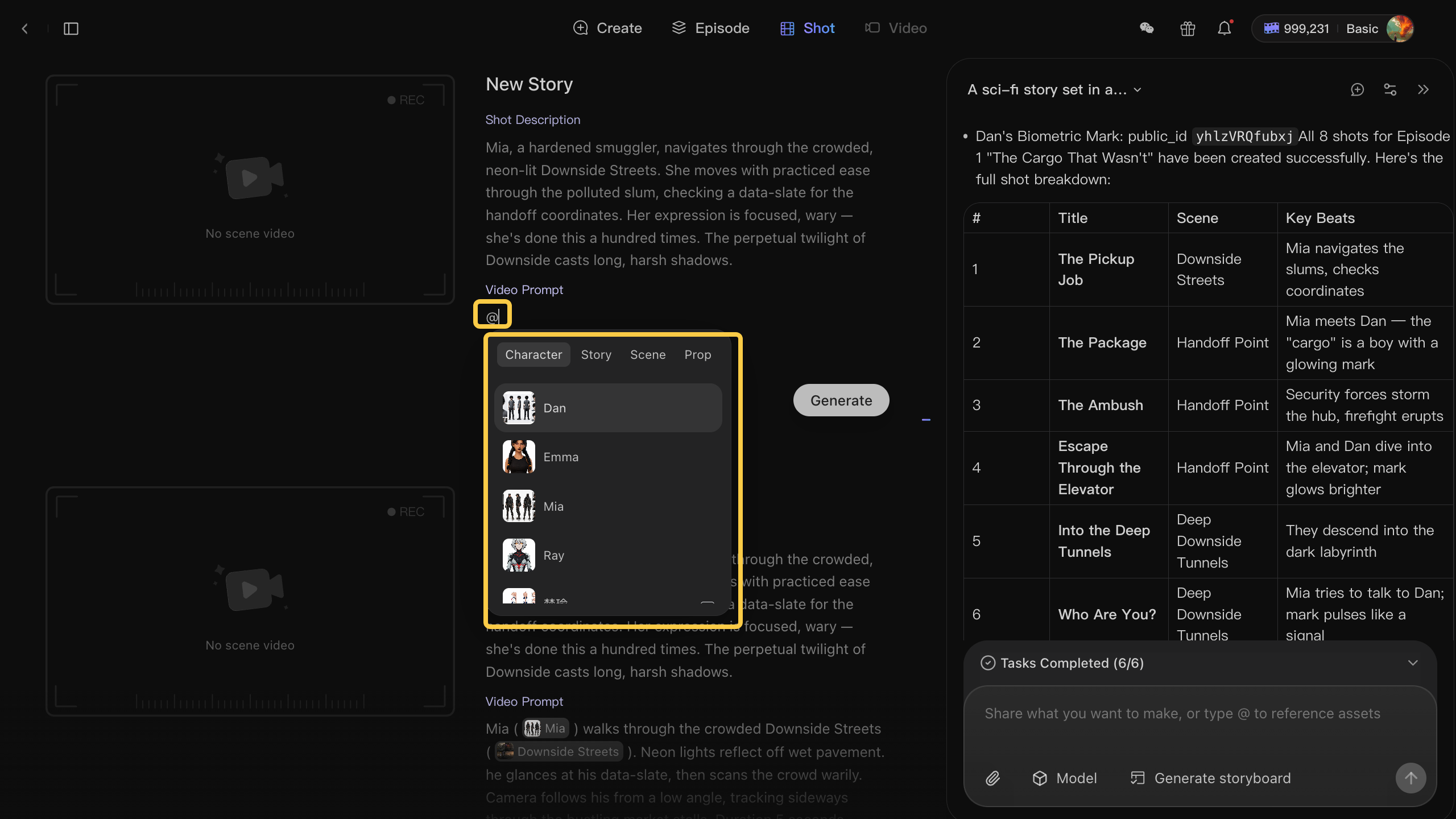Click the second Video Prompt label
Image resolution: width=1456 pixels, height=819 pixels.
[x=524, y=701]
